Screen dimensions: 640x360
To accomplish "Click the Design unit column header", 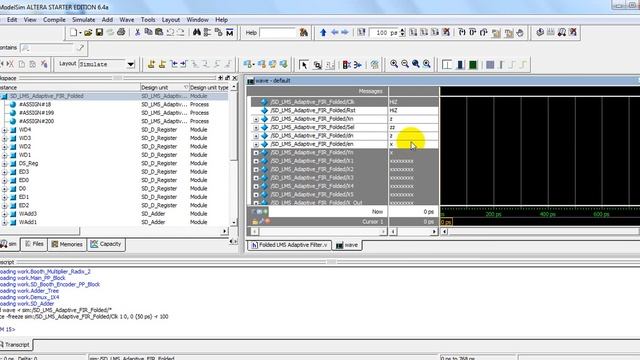I will pyautogui.click(x=164, y=87).
